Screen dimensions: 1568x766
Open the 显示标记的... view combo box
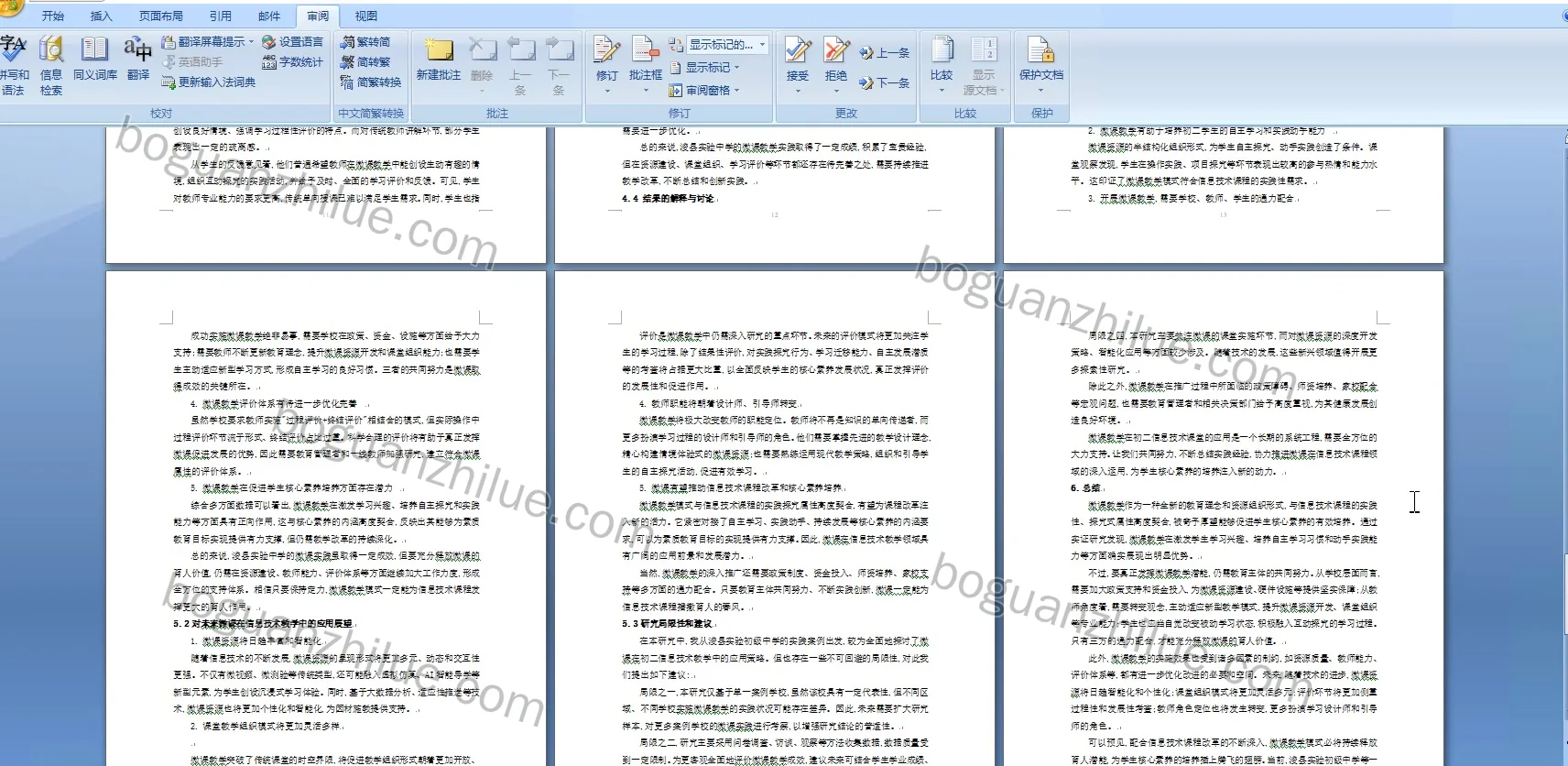[727, 44]
